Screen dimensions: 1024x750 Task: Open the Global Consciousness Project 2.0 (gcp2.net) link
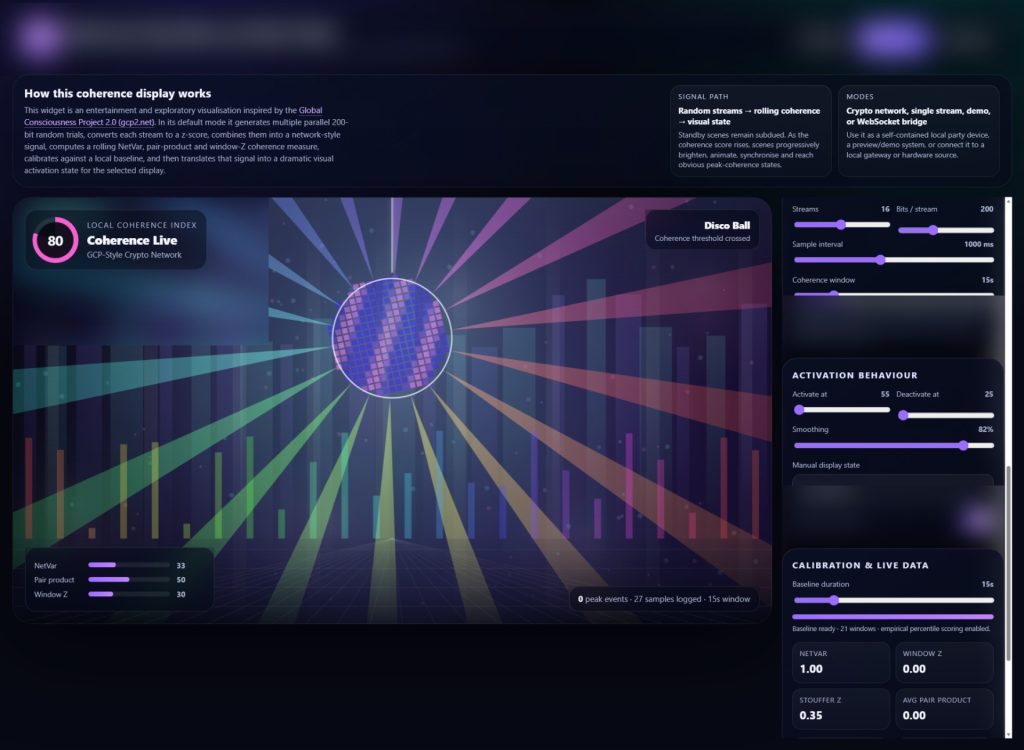173,116
